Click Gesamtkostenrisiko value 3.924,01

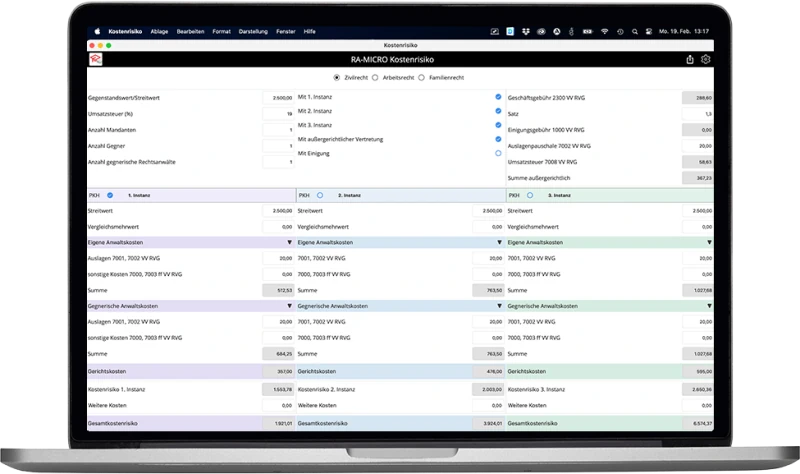488,423
